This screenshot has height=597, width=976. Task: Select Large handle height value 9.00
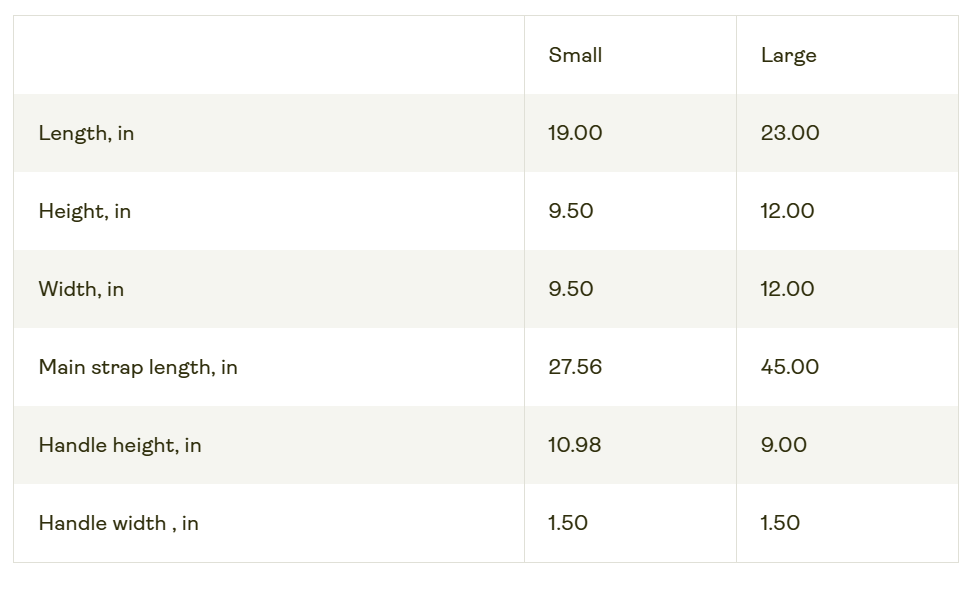[784, 445]
